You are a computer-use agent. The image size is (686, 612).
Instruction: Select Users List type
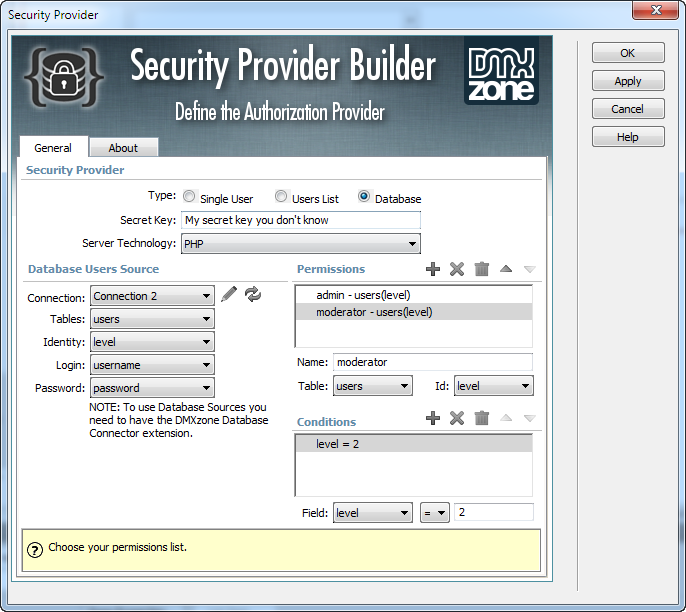coord(281,196)
